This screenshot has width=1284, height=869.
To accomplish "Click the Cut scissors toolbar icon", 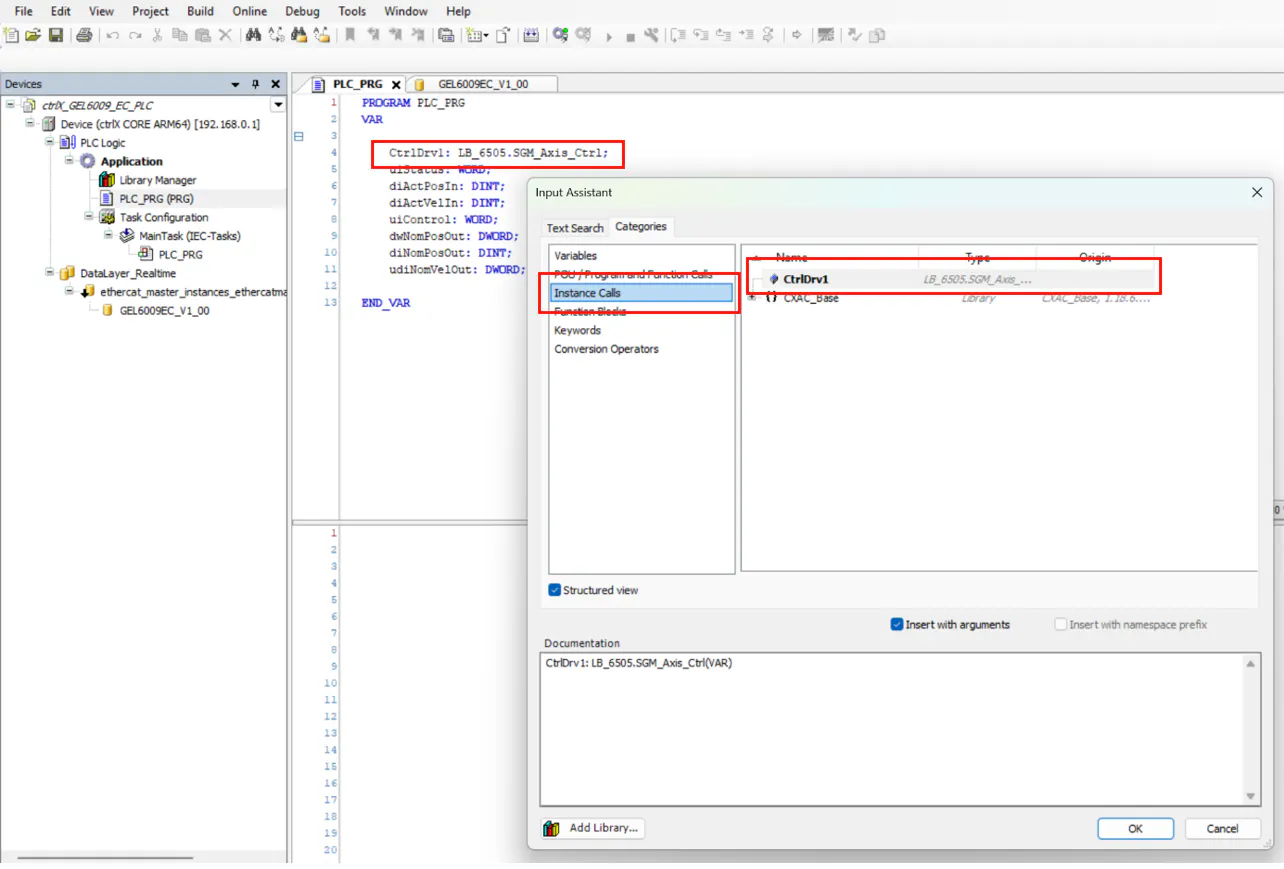I will 157,35.
